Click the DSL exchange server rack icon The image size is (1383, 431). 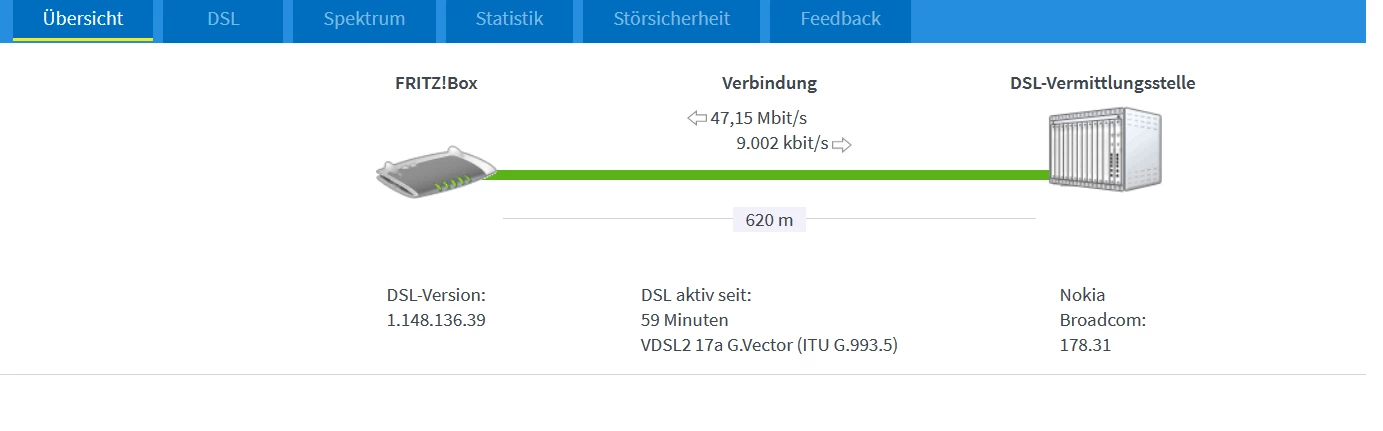(1103, 151)
